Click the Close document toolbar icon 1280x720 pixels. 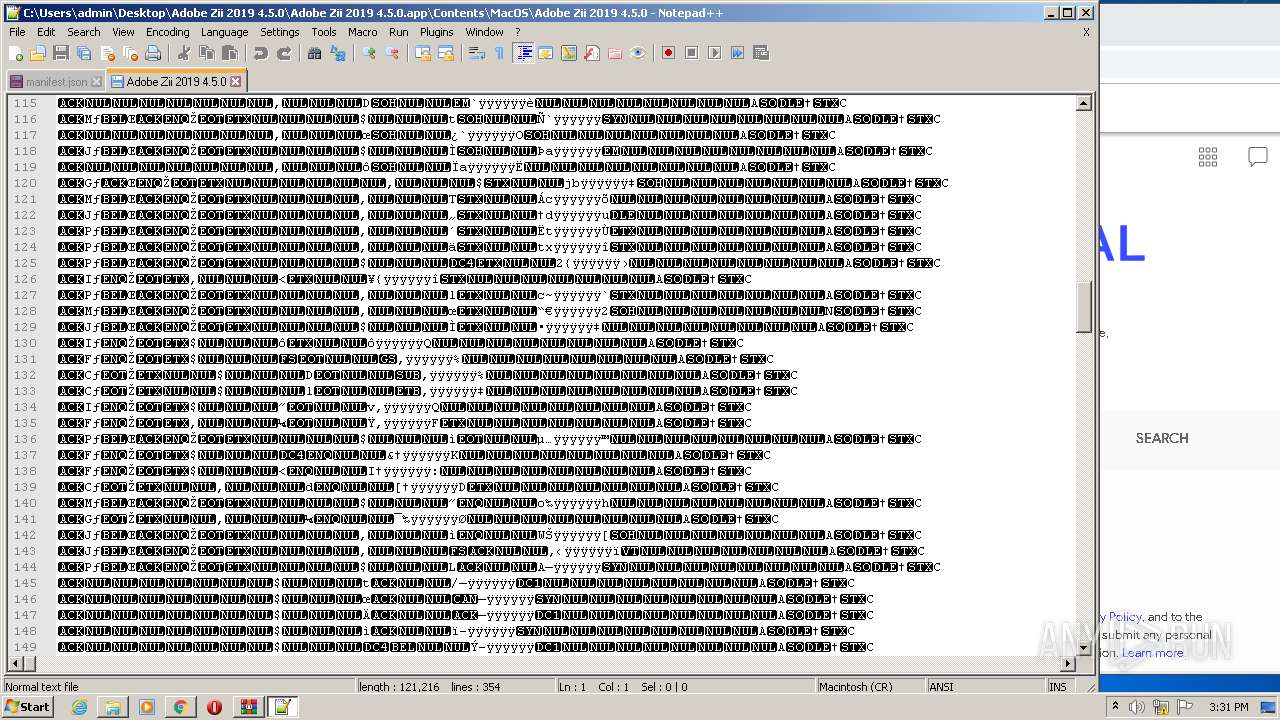click(x=107, y=53)
